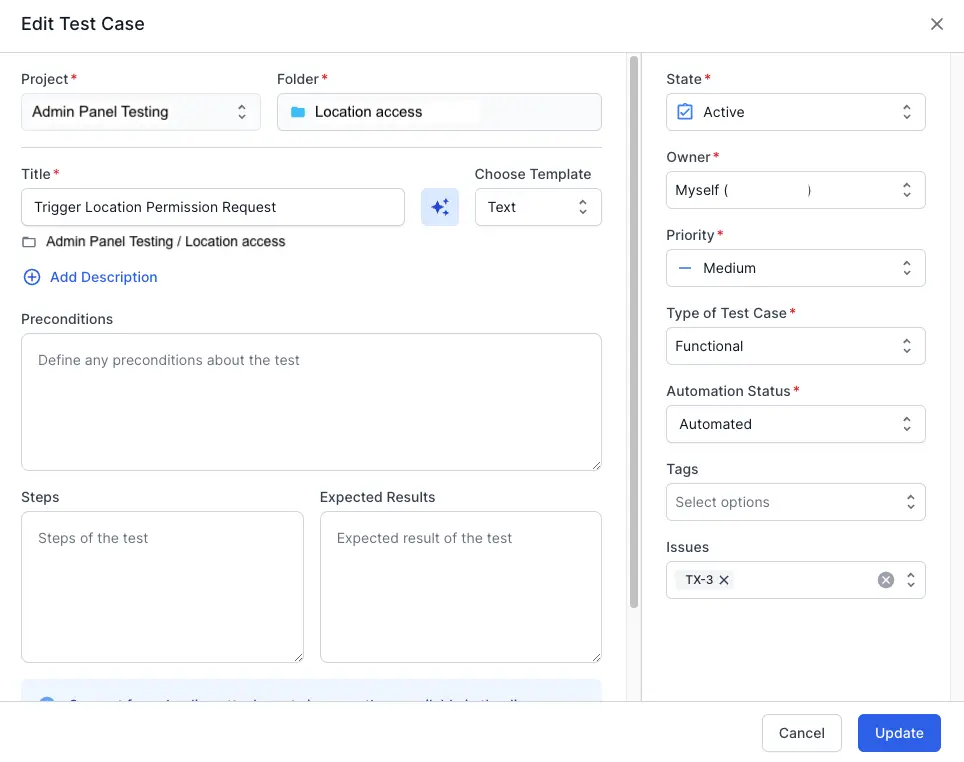Close the Edit Test Case dialog

tap(937, 24)
